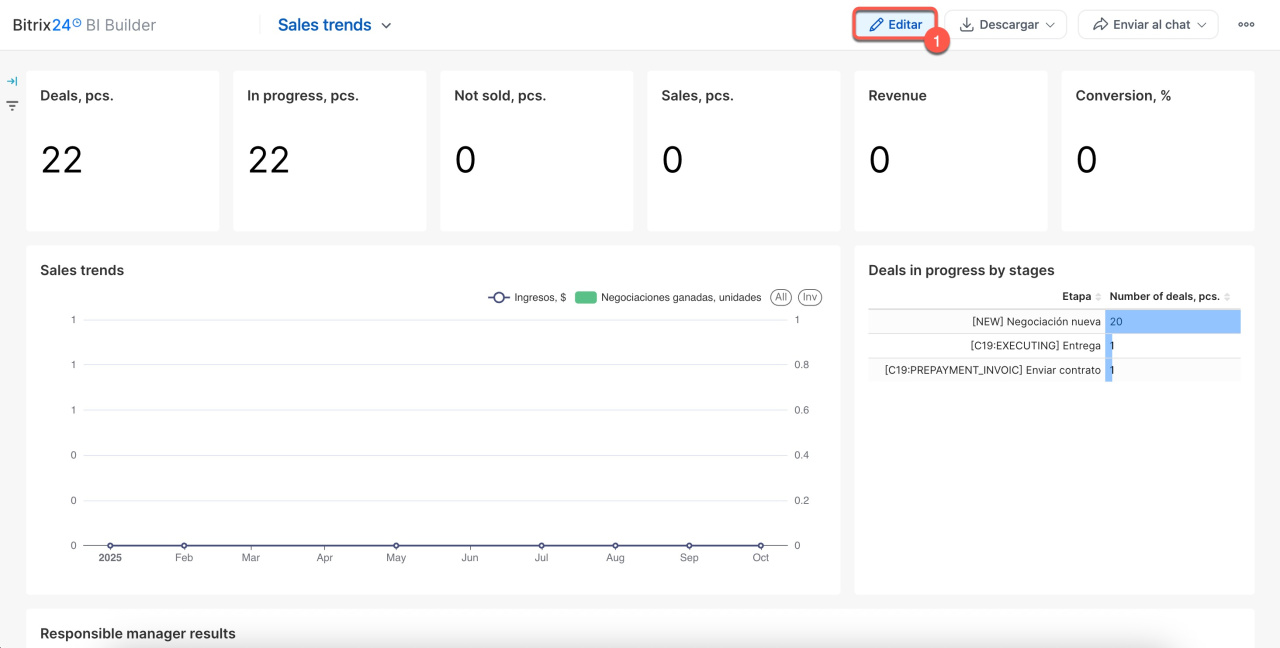Expand the collapsed sidebar with arrow icon
The image size is (1280, 648).
(12, 81)
